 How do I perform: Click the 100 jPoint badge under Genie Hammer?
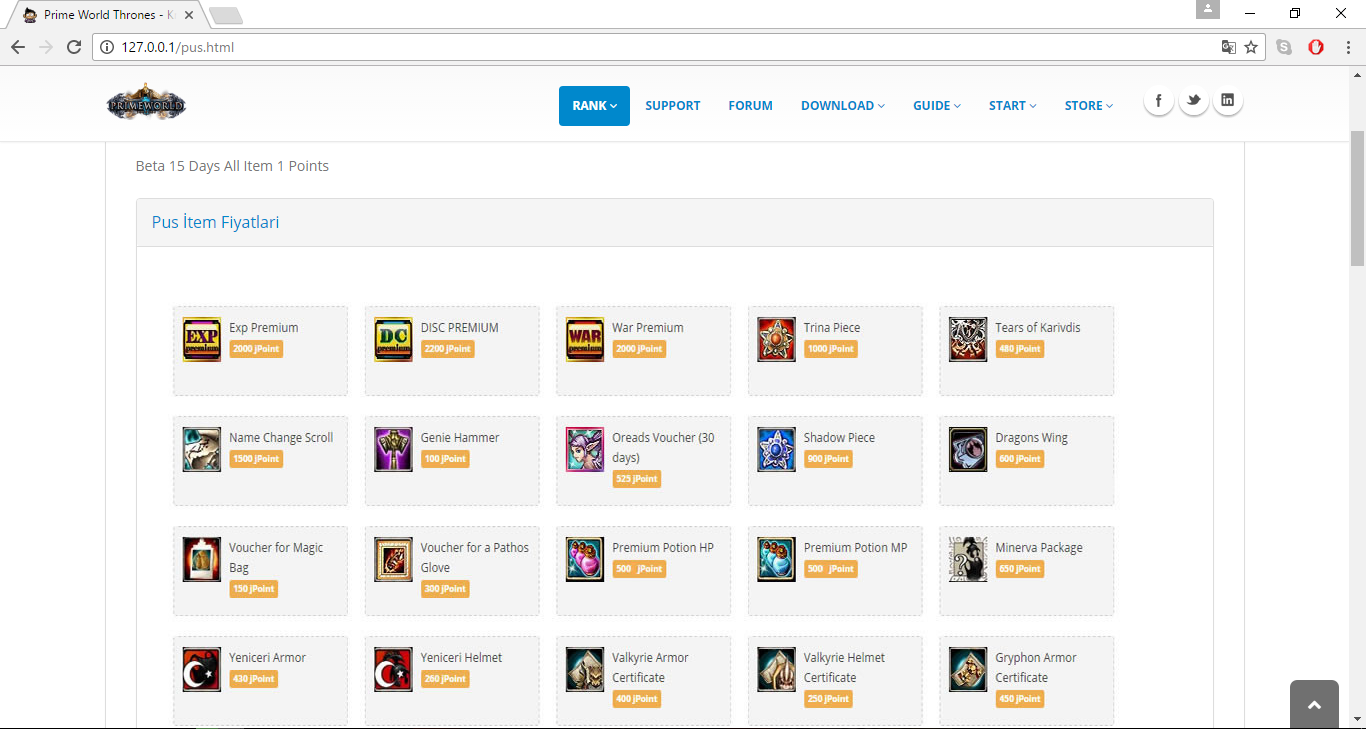click(x=445, y=459)
